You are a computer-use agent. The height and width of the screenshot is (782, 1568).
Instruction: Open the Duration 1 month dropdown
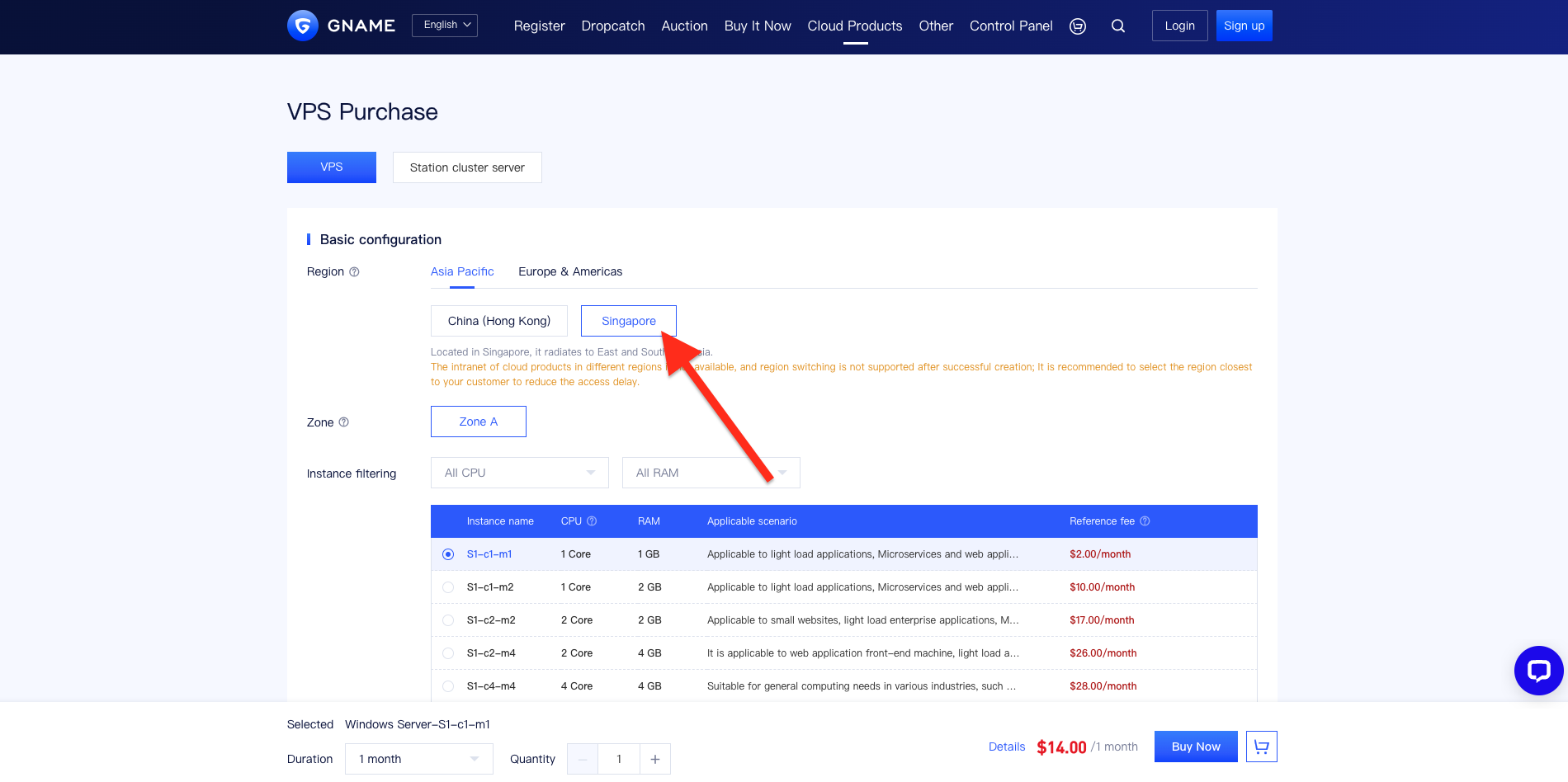coord(419,759)
